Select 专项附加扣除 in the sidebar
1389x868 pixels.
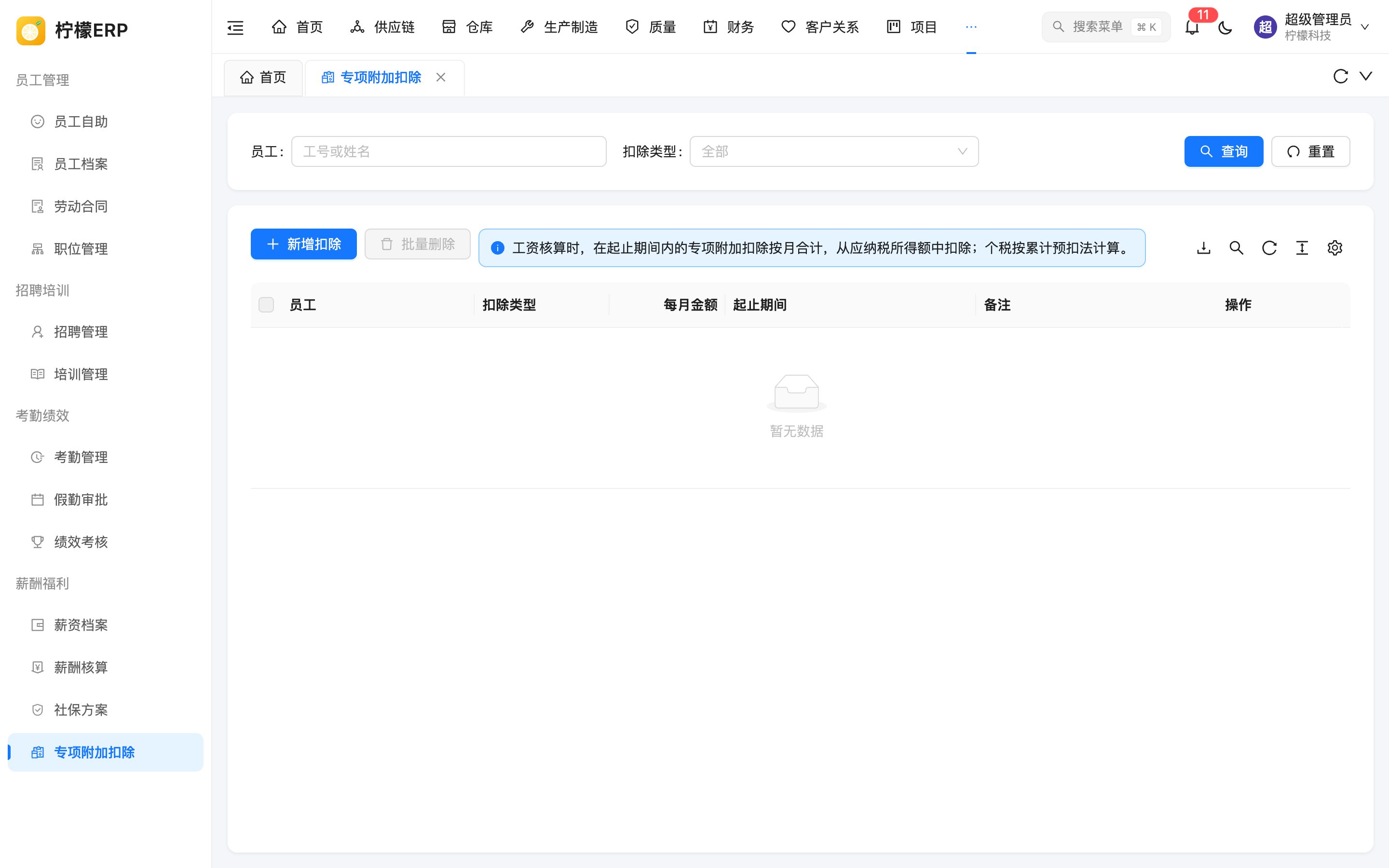(106, 752)
